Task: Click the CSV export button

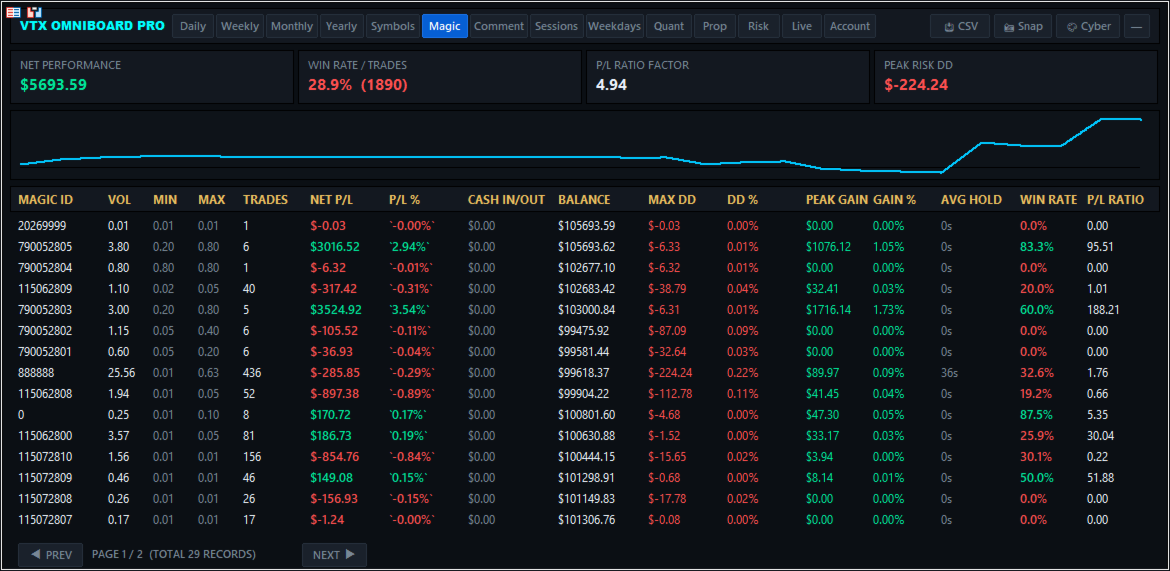Action: pos(960,26)
